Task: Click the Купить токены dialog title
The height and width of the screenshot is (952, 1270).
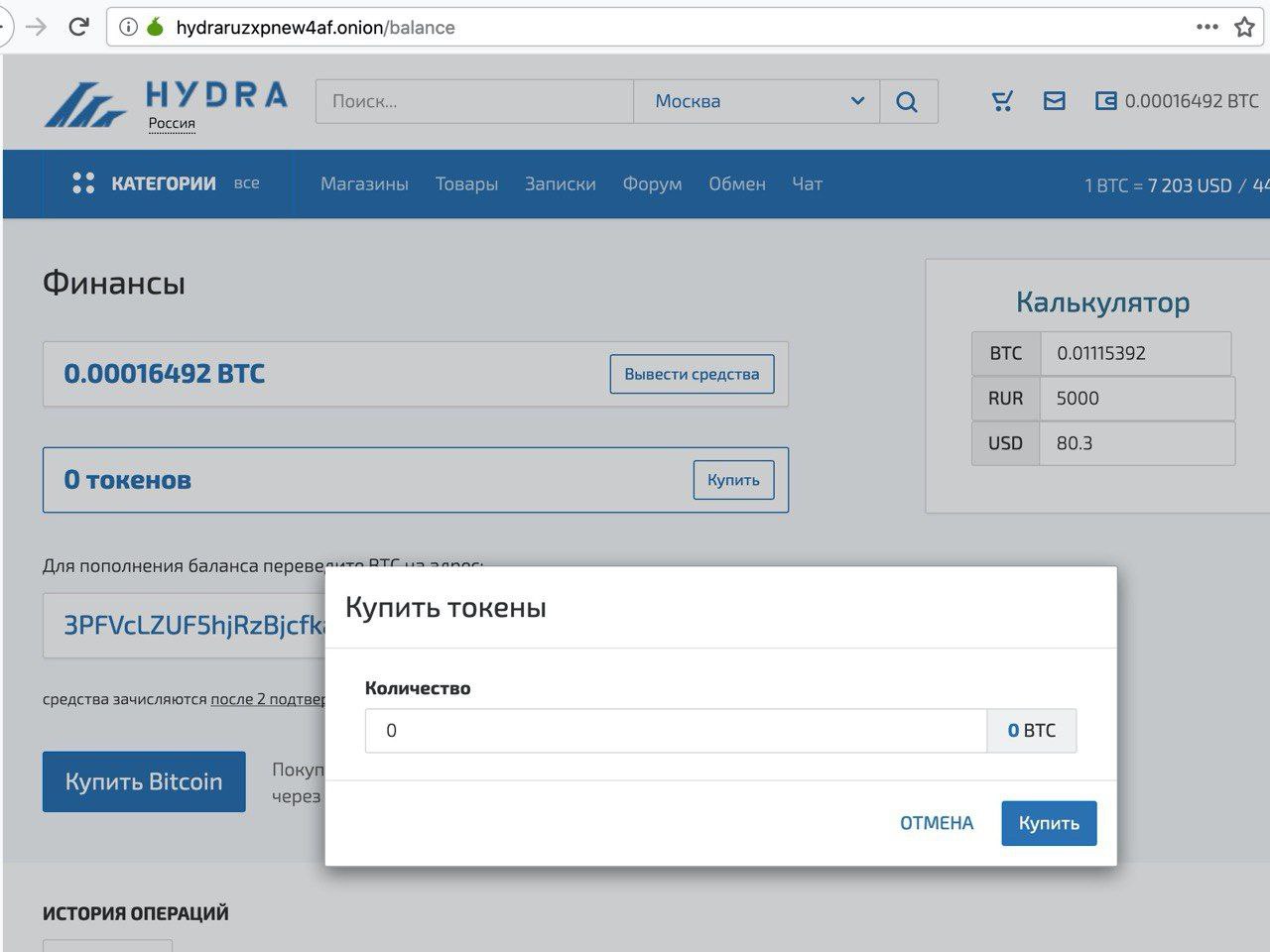Action: (x=445, y=608)
